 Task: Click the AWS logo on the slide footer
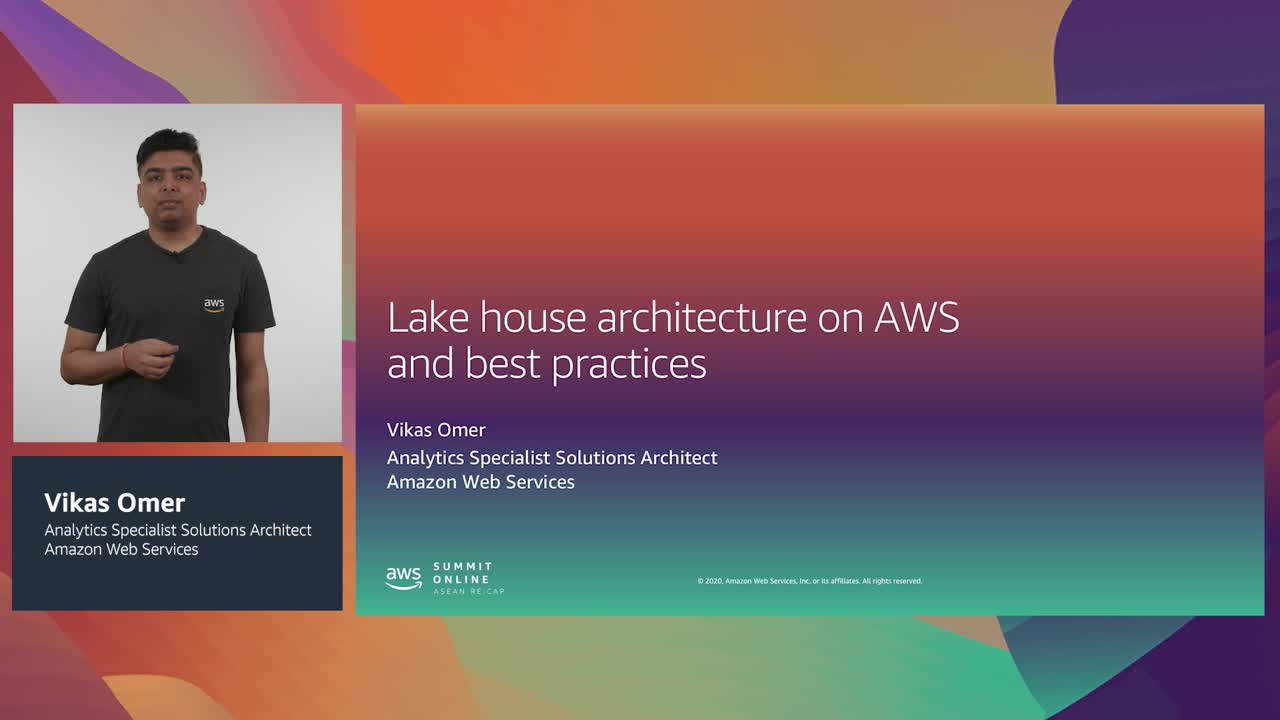tap(404, 578)
